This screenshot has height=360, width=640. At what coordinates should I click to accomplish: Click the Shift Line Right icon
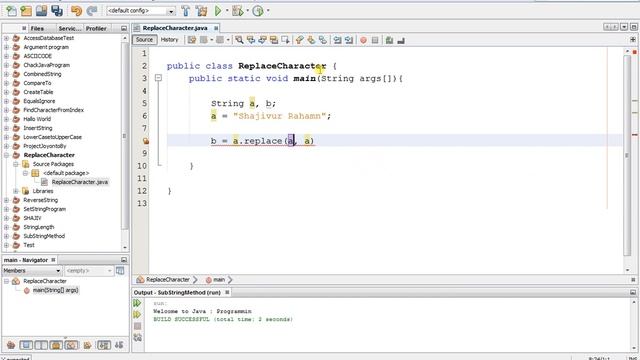349,40
